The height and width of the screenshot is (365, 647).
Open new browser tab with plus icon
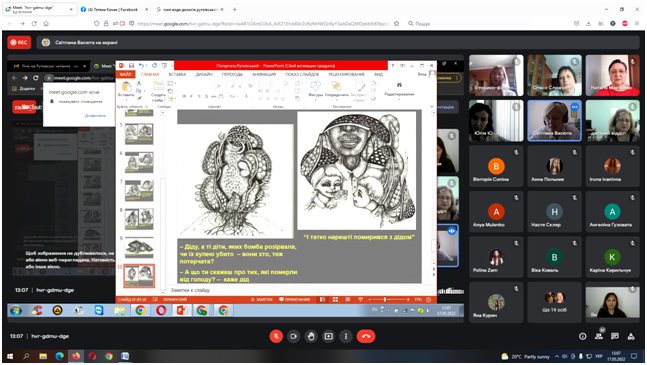click(234, 9)
